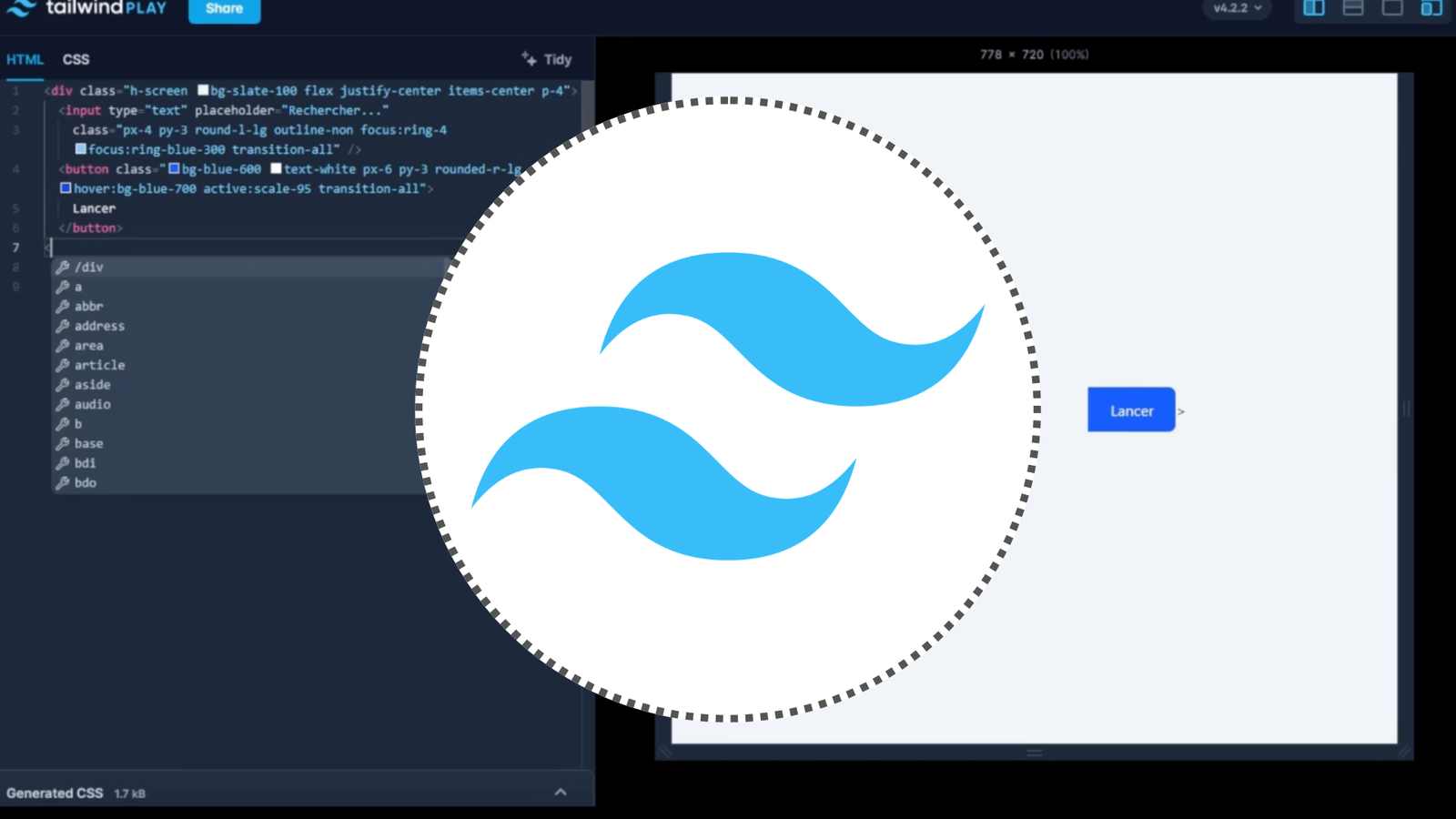Click the preview right-edge resize handle

(1406, 409)
